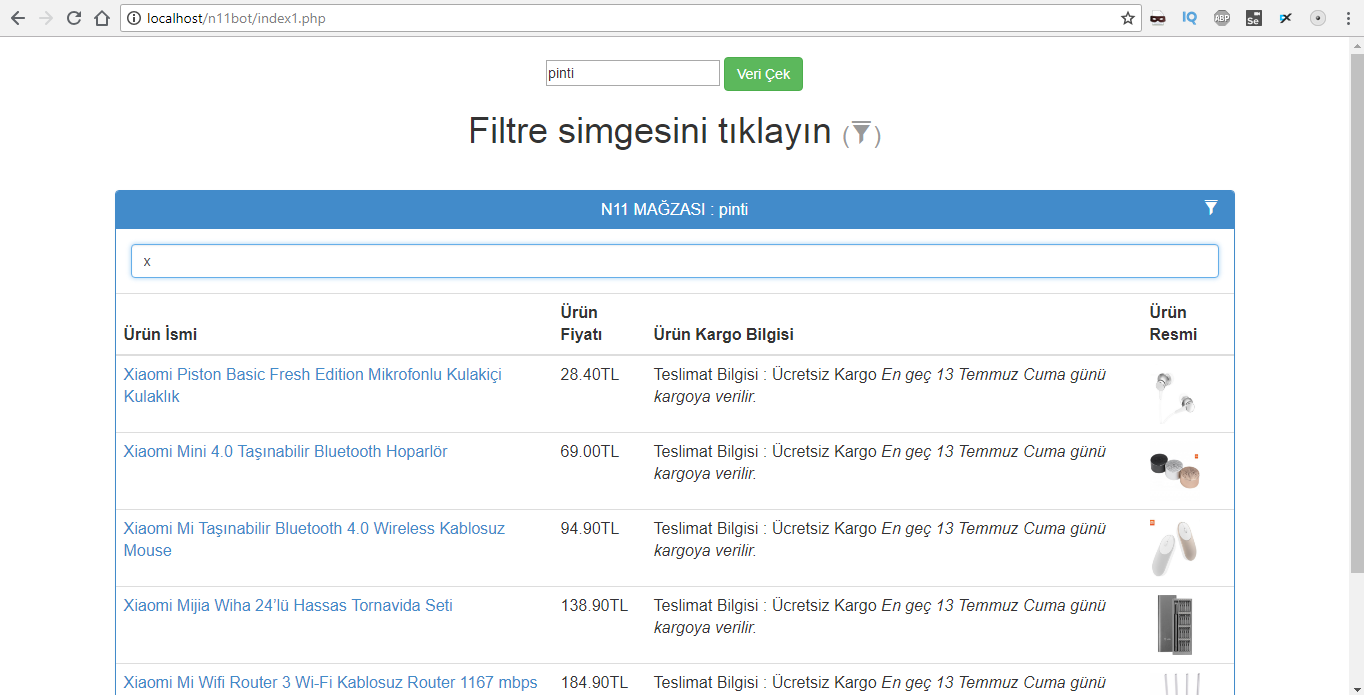1364x695 pixels.
Task: Open Xiaomi Piston Basic Fresh Edition link
Action: coord(313,385)
